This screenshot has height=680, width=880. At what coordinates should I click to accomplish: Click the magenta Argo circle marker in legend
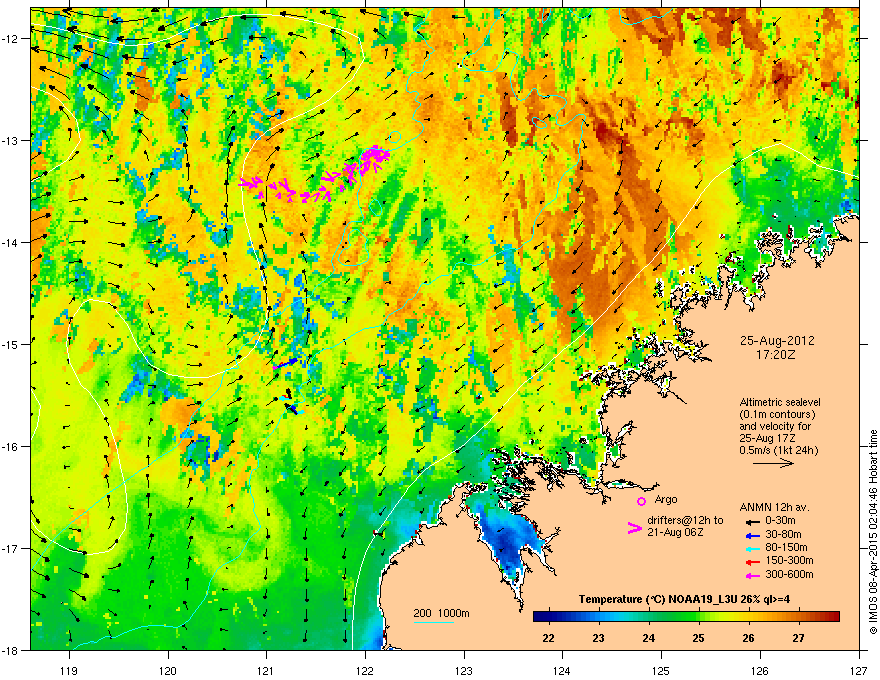641,501
